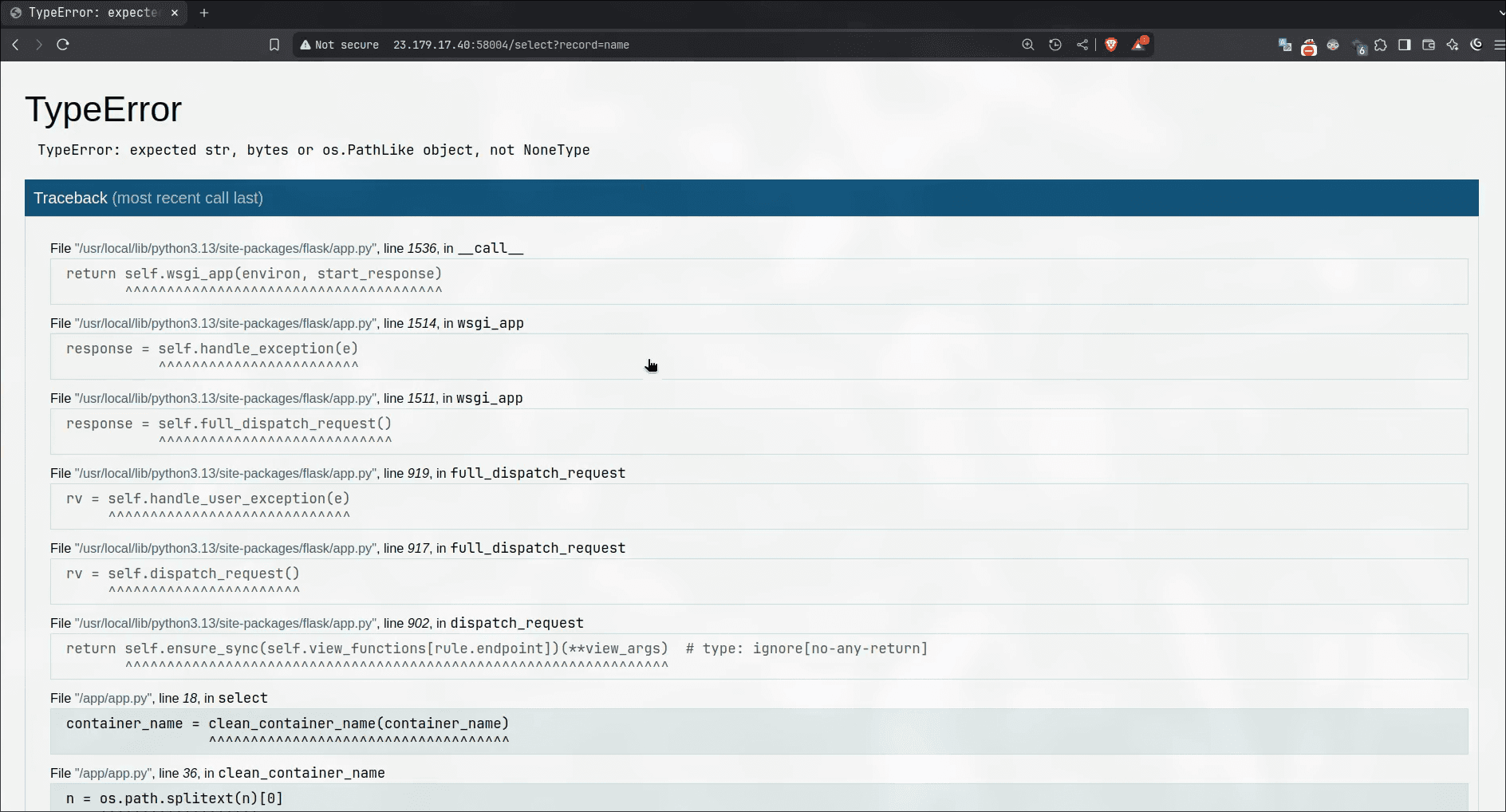Open Brave Shields lion icon
1506x812 pixels.
1111,45
